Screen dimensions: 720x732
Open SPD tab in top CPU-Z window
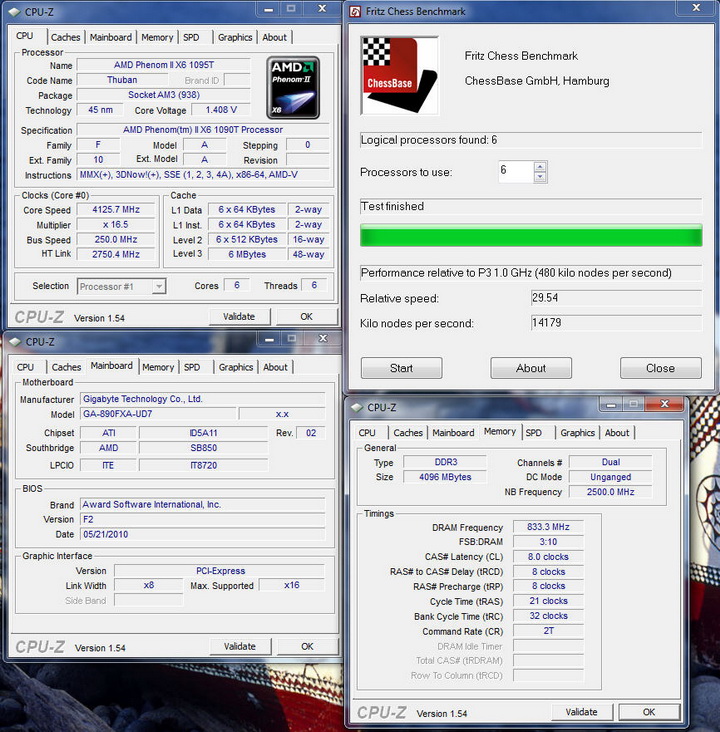[x=191, y=37]
